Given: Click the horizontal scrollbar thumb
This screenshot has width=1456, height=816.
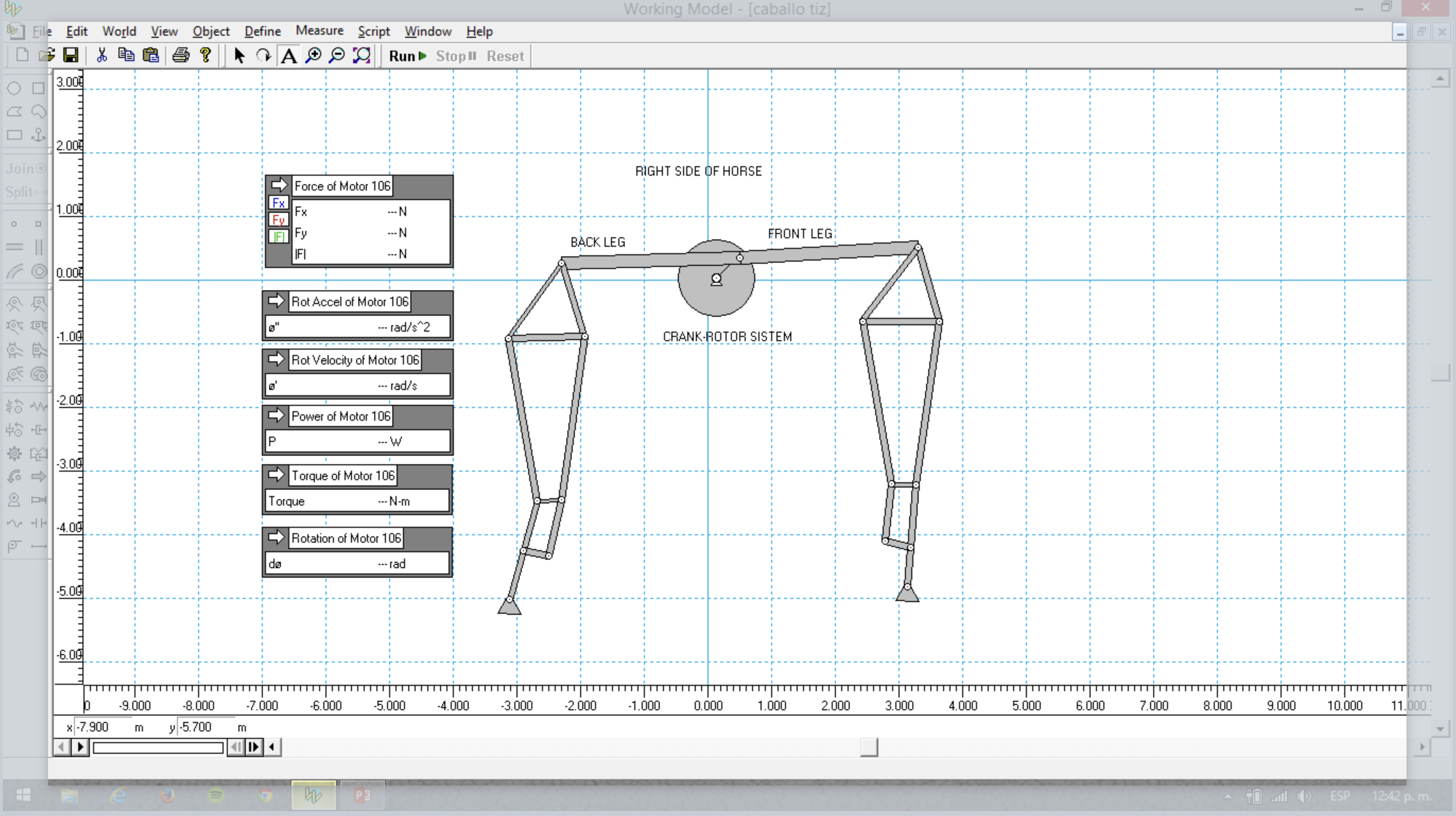Looking at the screenshot, I should (x=869, y=747).
